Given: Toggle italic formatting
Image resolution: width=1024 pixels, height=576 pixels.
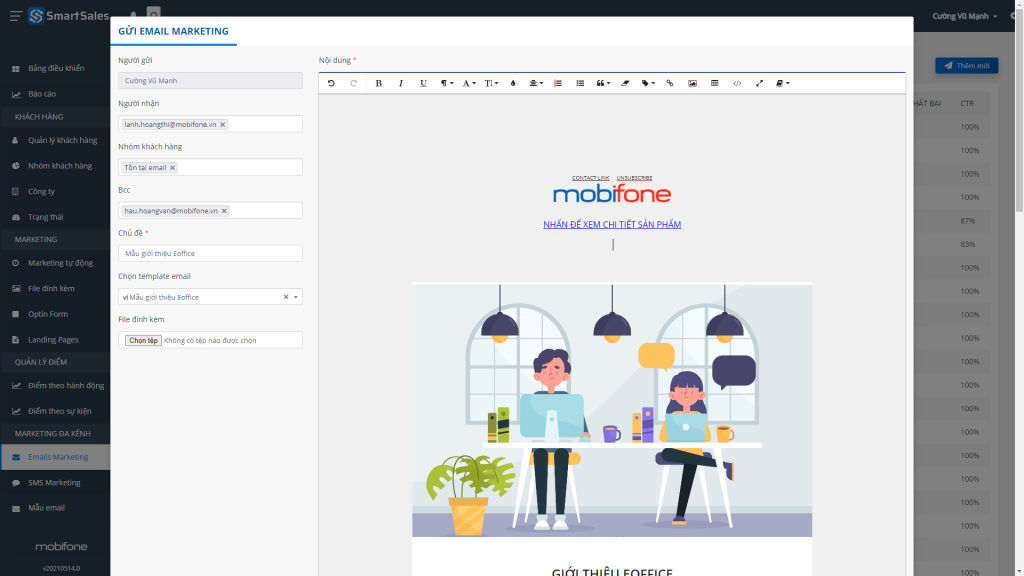Looking at the screenshot, I should [400, 83].
